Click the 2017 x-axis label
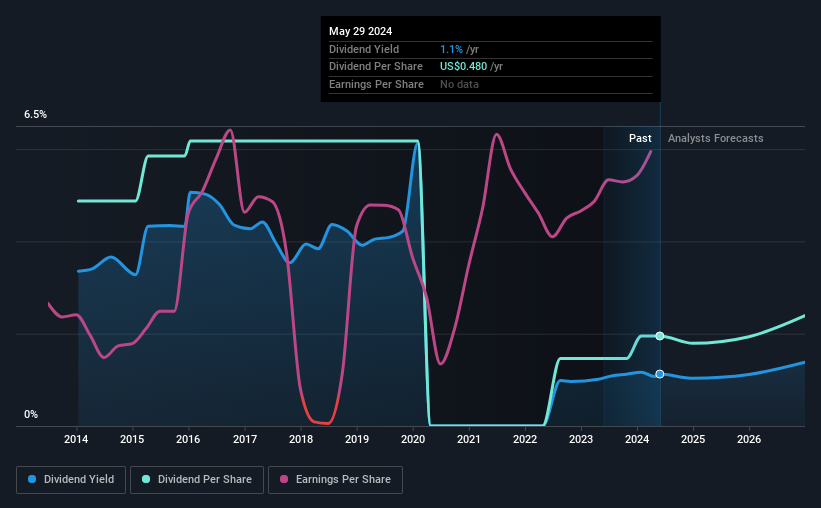This screenshot has width=821, height=508. pyautogui.click(x=245, y=439)
